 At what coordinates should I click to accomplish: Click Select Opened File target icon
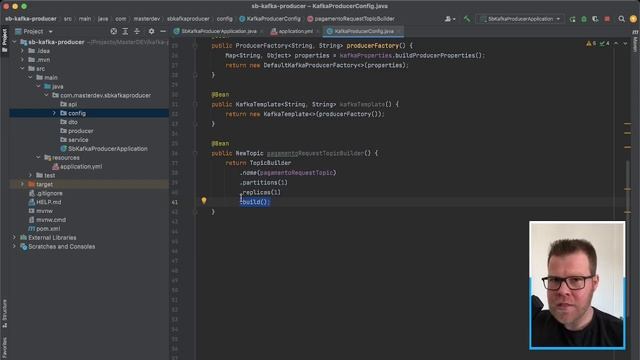click(113, 31)
